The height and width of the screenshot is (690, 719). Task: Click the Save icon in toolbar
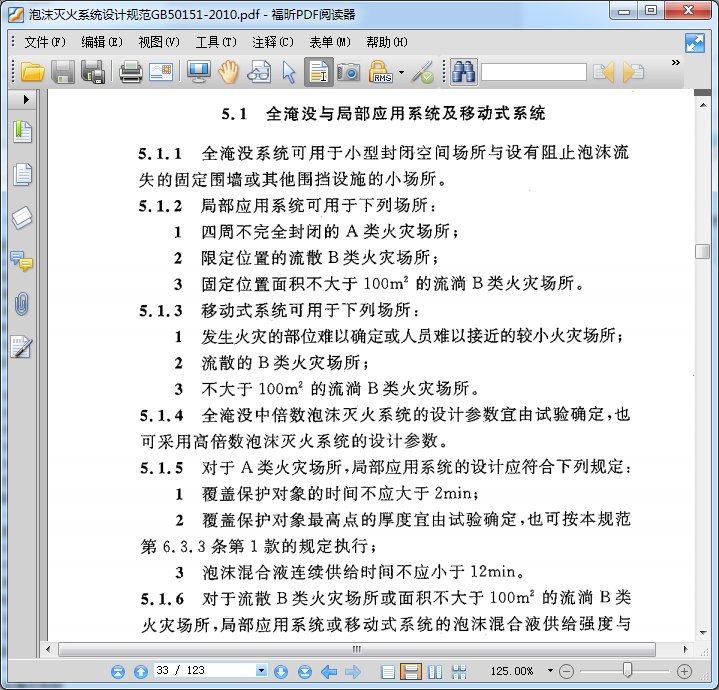pos(62,72)
